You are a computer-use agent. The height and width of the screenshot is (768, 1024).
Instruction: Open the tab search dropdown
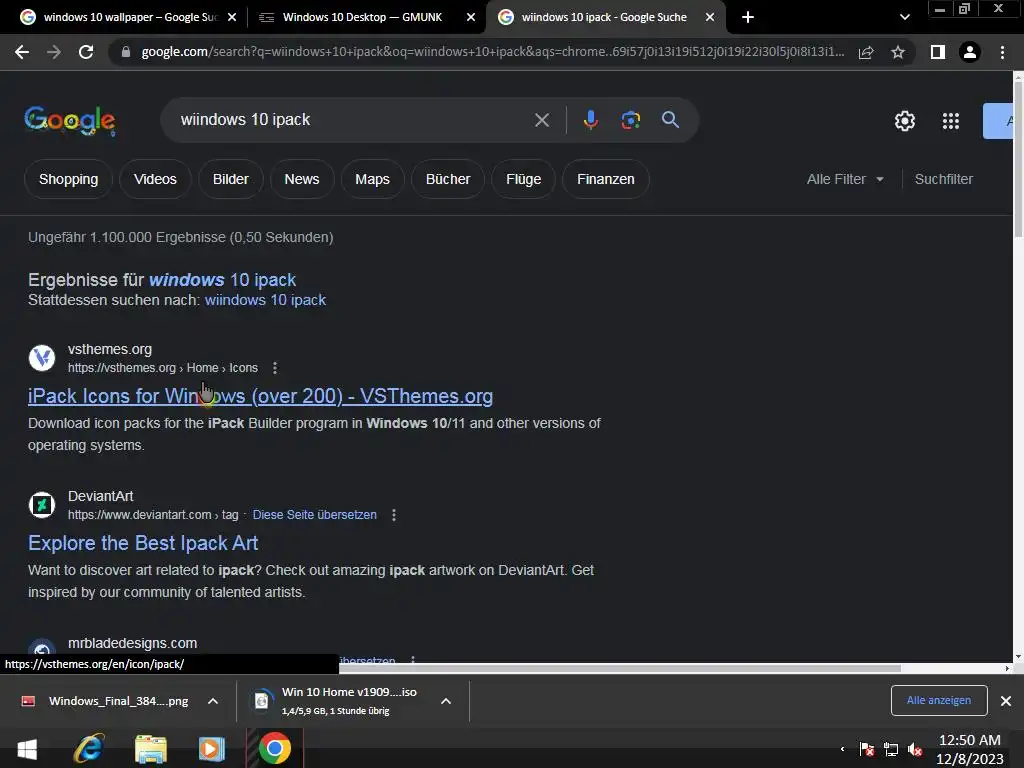pyautogui.click(x=904, y=17)
